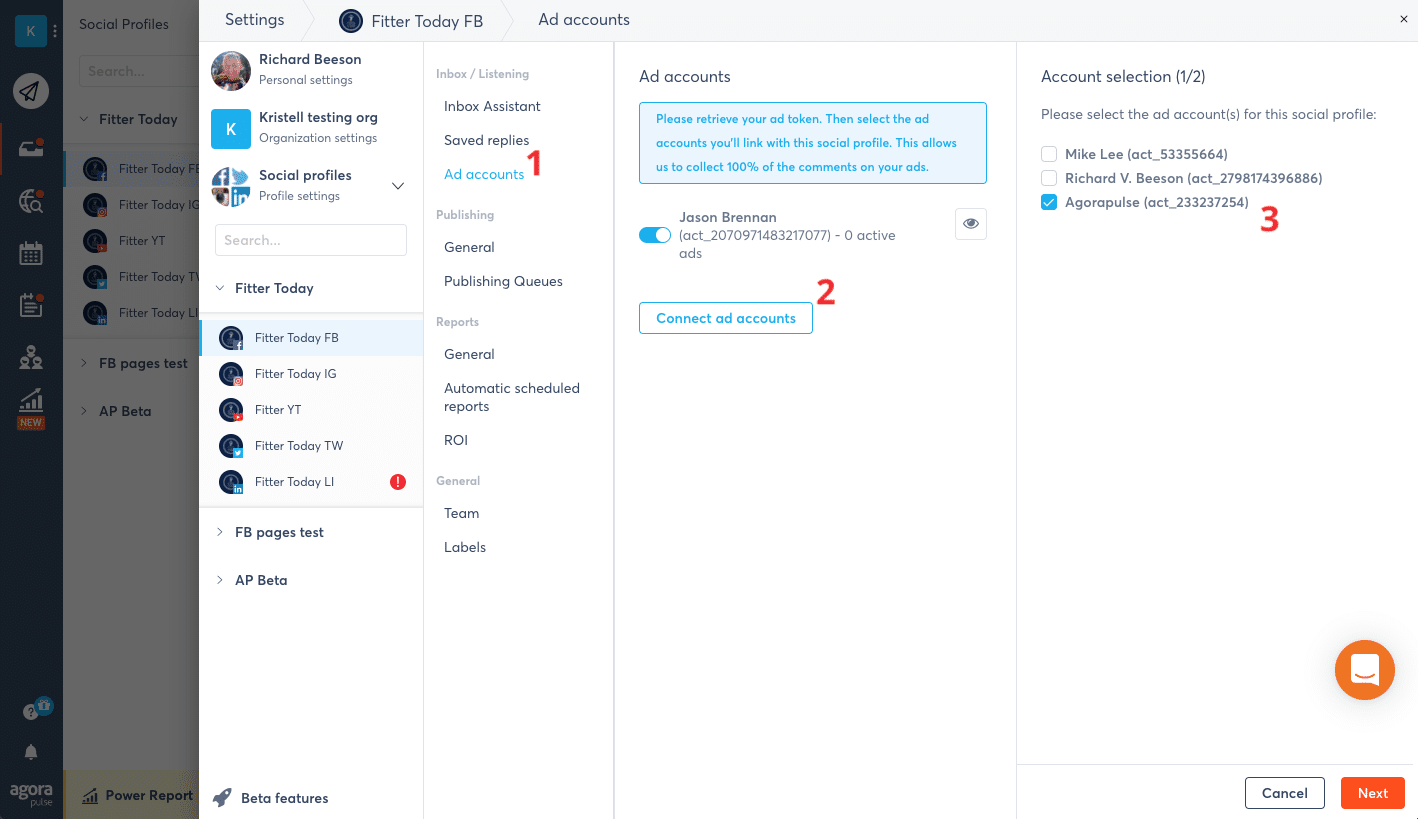Expand the FB pages test group in settings
The height and width of the screenshot is (819, 1418).
[220, 532]
